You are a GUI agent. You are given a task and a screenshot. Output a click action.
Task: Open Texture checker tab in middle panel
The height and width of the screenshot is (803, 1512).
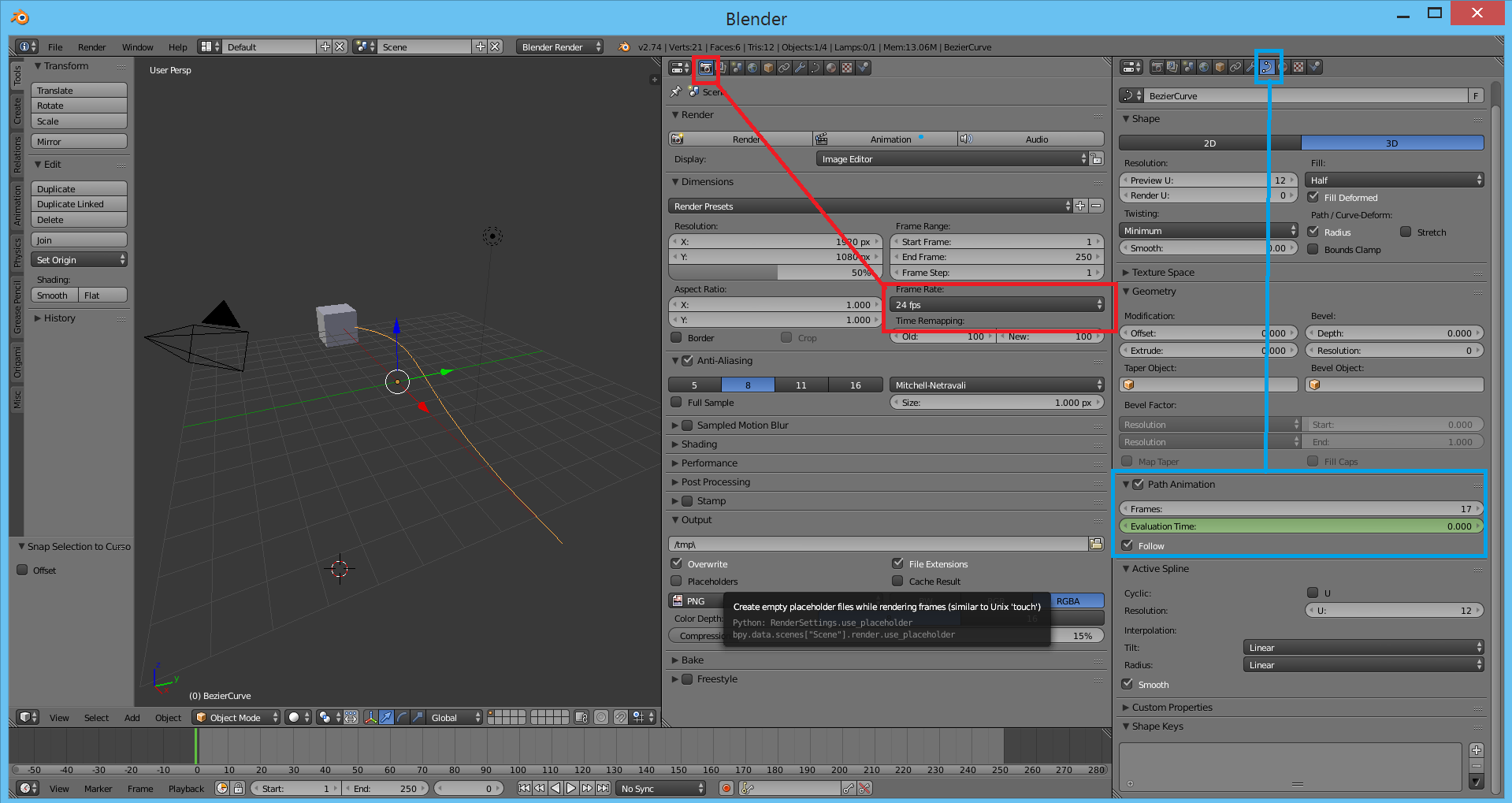(x=847, y=68)
